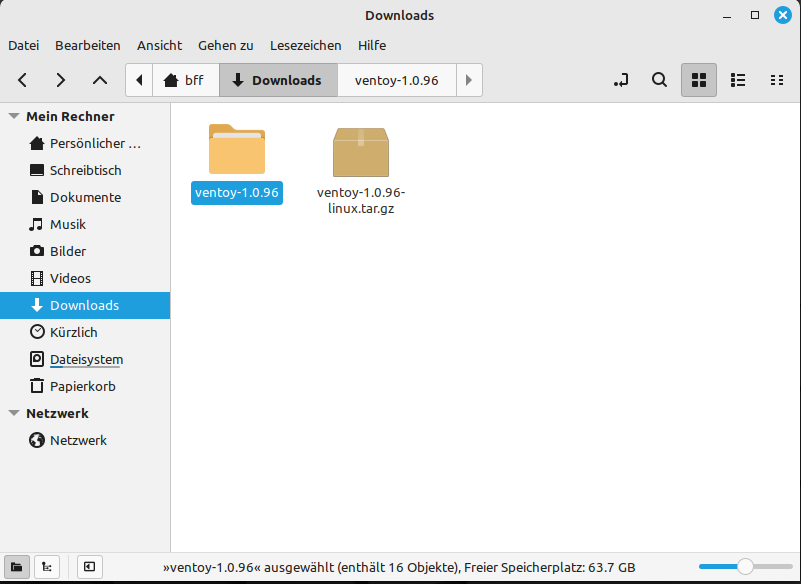Click the path bar right scroll arrow
The image size is (801, 584).
point(469,80)
